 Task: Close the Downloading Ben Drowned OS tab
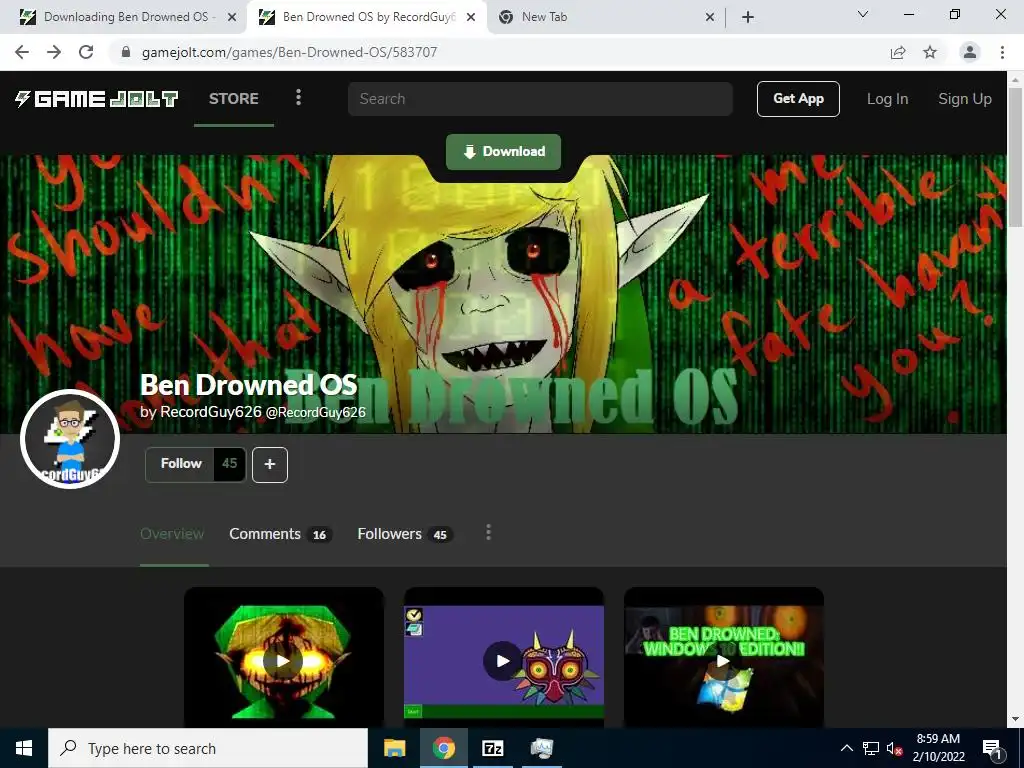pos(232,18)
